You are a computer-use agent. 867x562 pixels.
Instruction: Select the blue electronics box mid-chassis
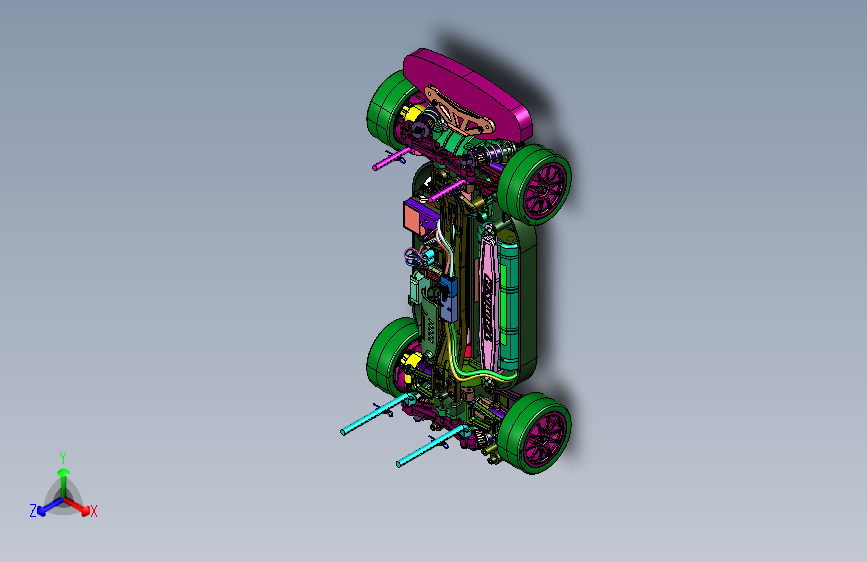click(448, 299)
